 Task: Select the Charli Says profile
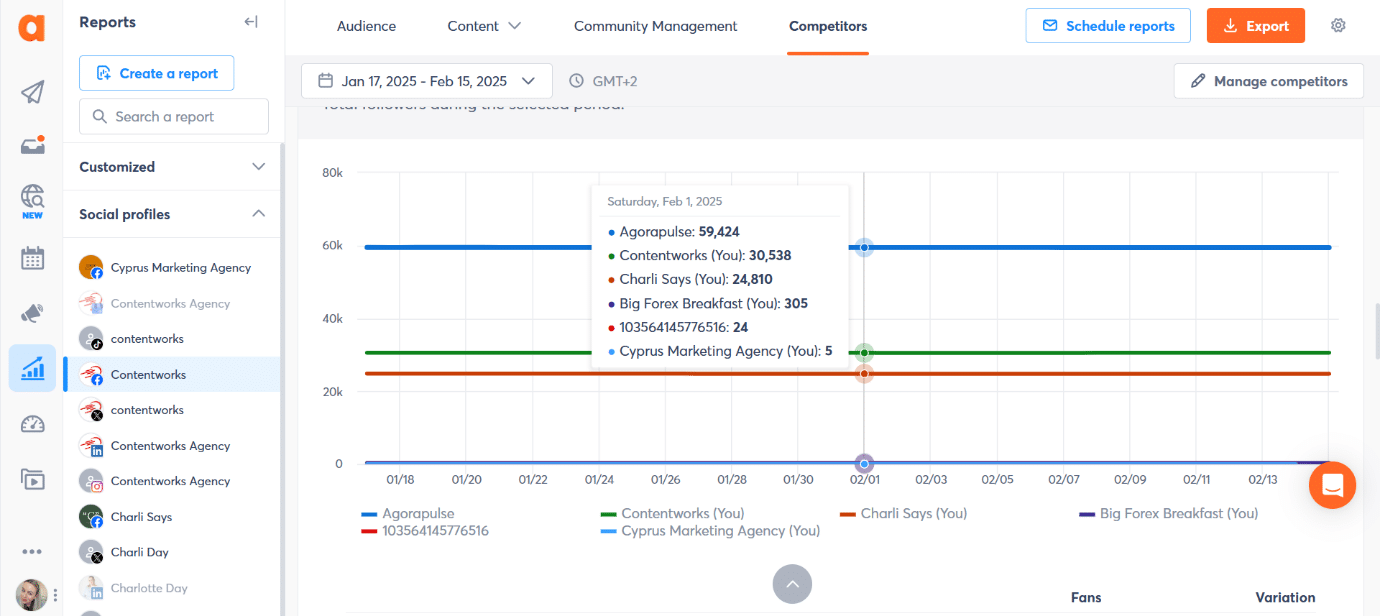tap(172, 517)
